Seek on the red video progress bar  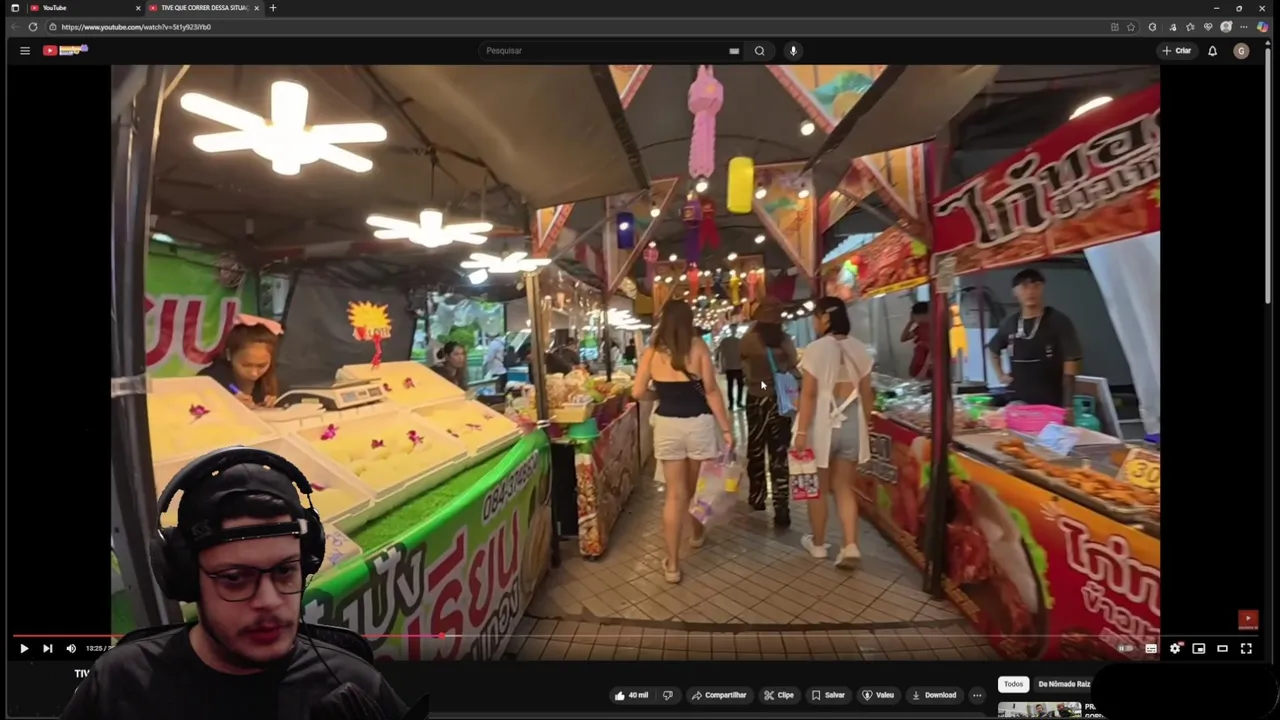point(635,635)
